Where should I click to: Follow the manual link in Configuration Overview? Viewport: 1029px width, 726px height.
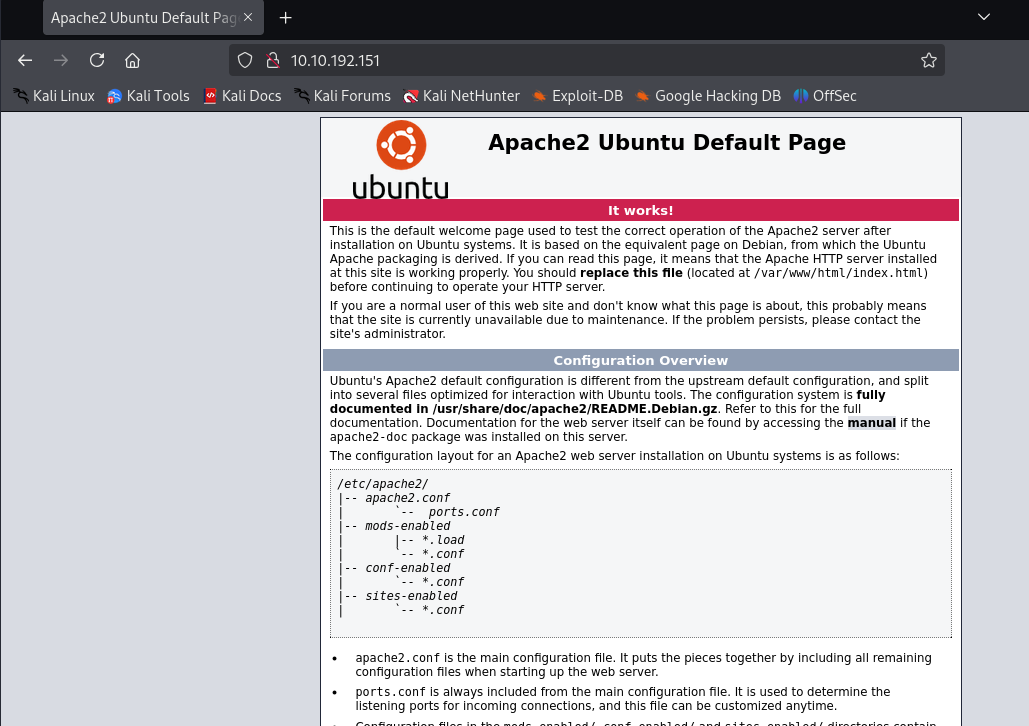tap(872, 423)
